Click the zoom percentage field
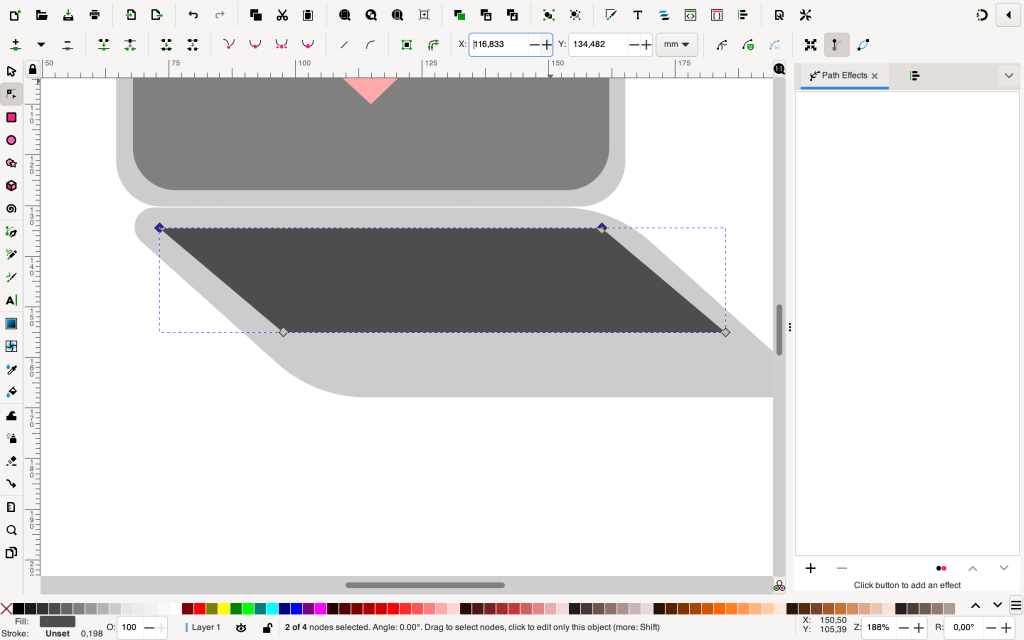1024x640 pixels. point(878,628)
